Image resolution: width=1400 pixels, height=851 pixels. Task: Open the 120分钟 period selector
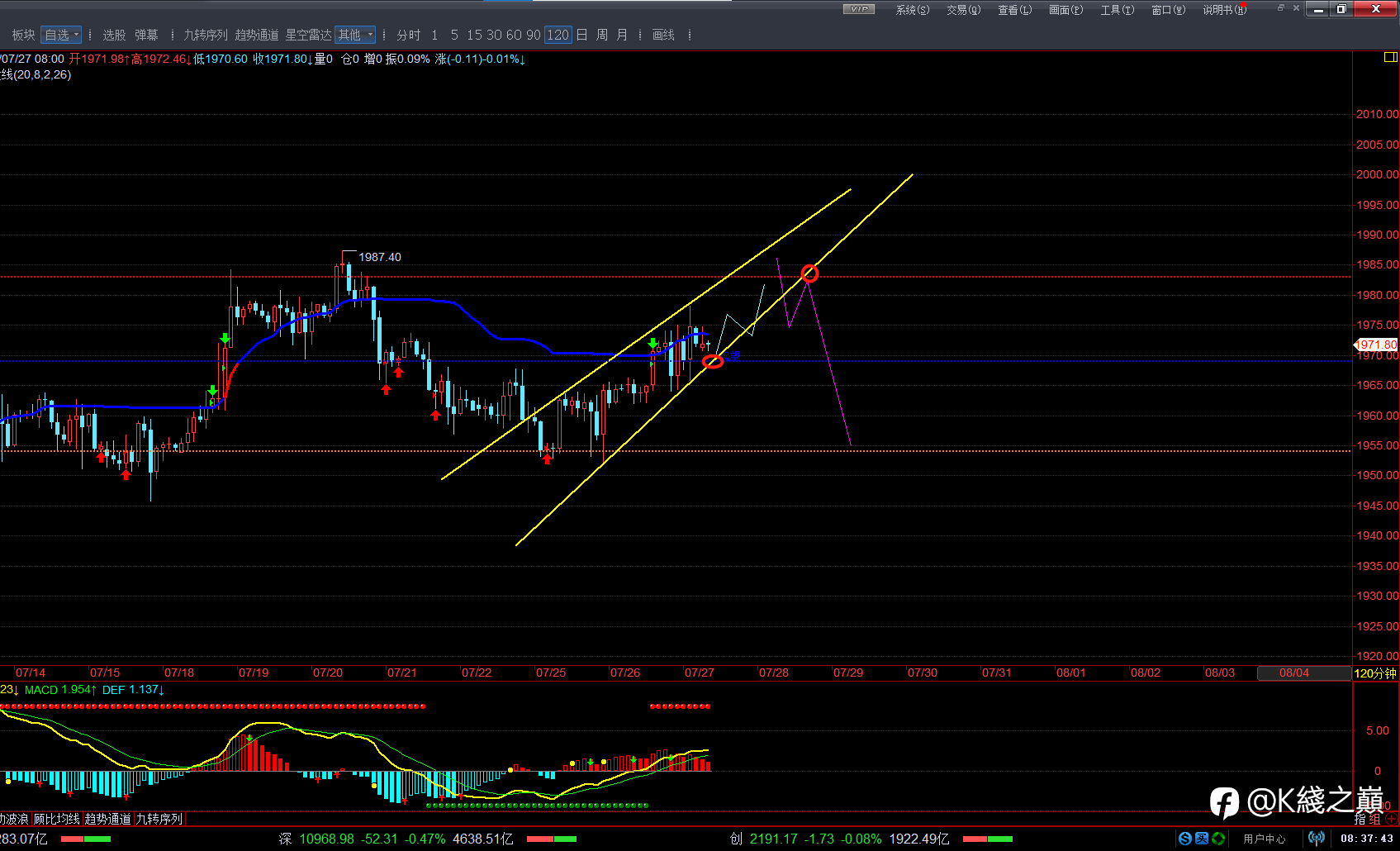(1375, 673)
